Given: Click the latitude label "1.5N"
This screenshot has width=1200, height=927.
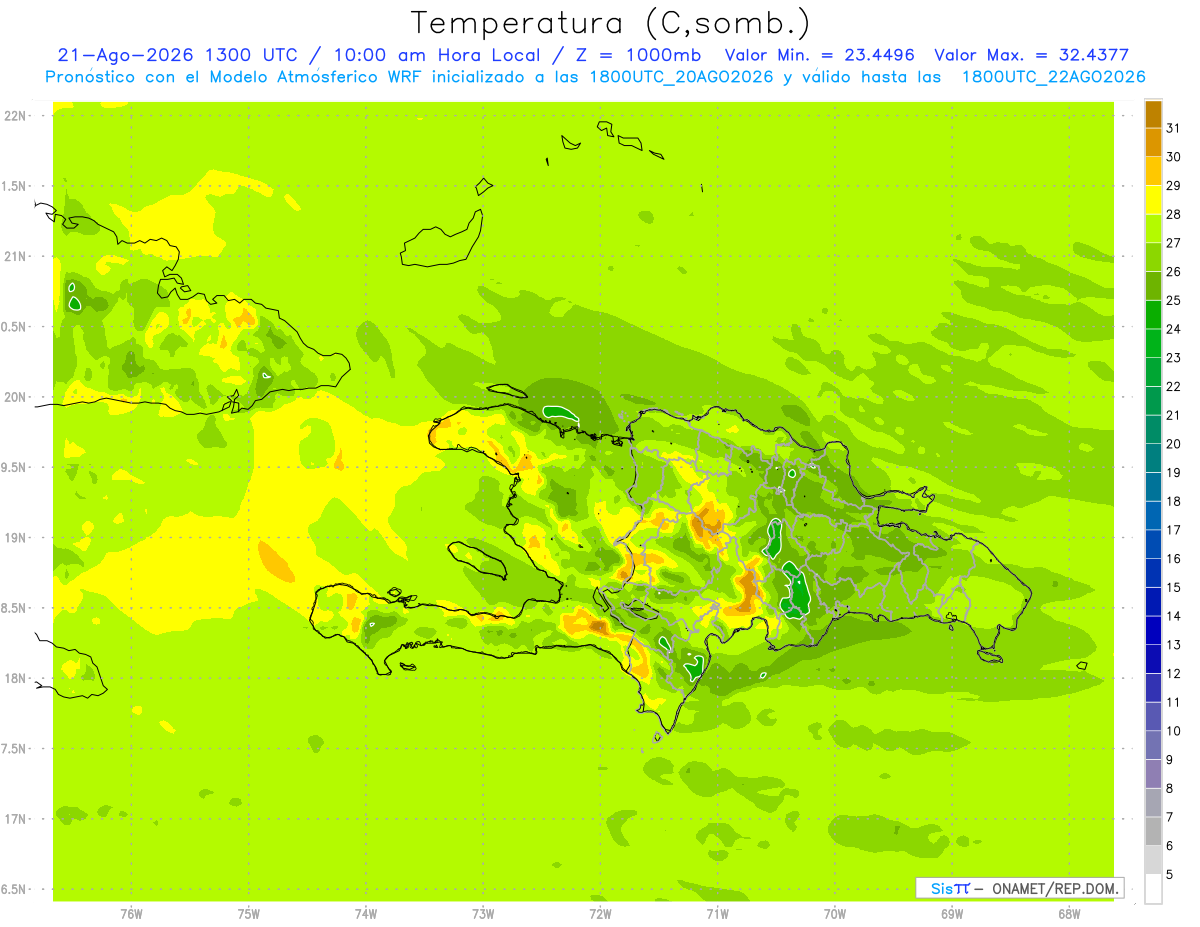Looking at the screenshot, I should (16, 186).
